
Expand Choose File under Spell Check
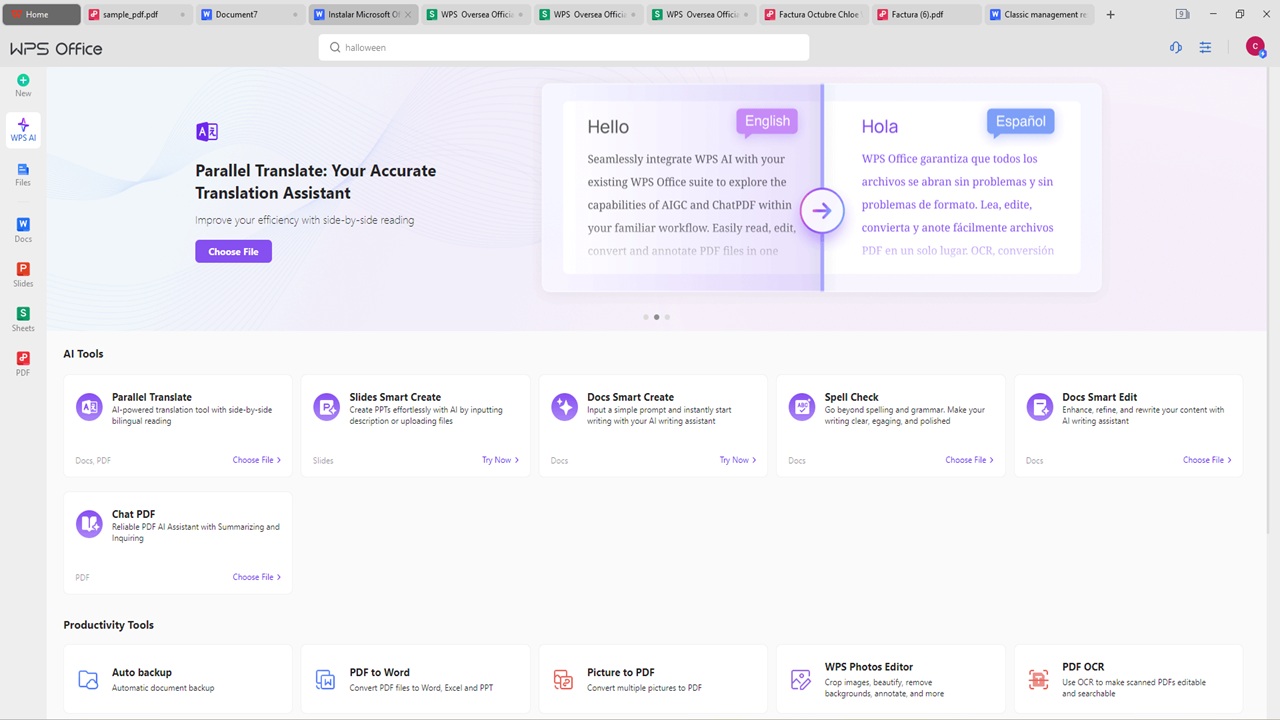[x=969, y=460]
